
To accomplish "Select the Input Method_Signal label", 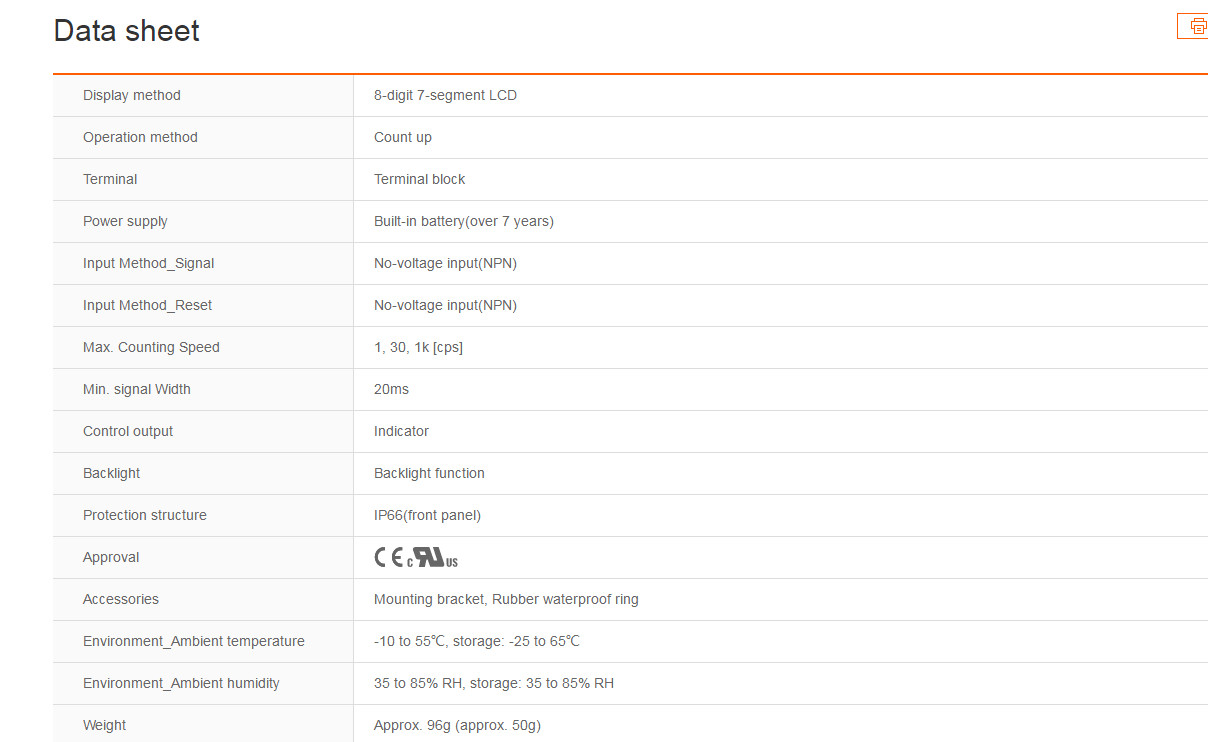I will click(x=149, y=264).
